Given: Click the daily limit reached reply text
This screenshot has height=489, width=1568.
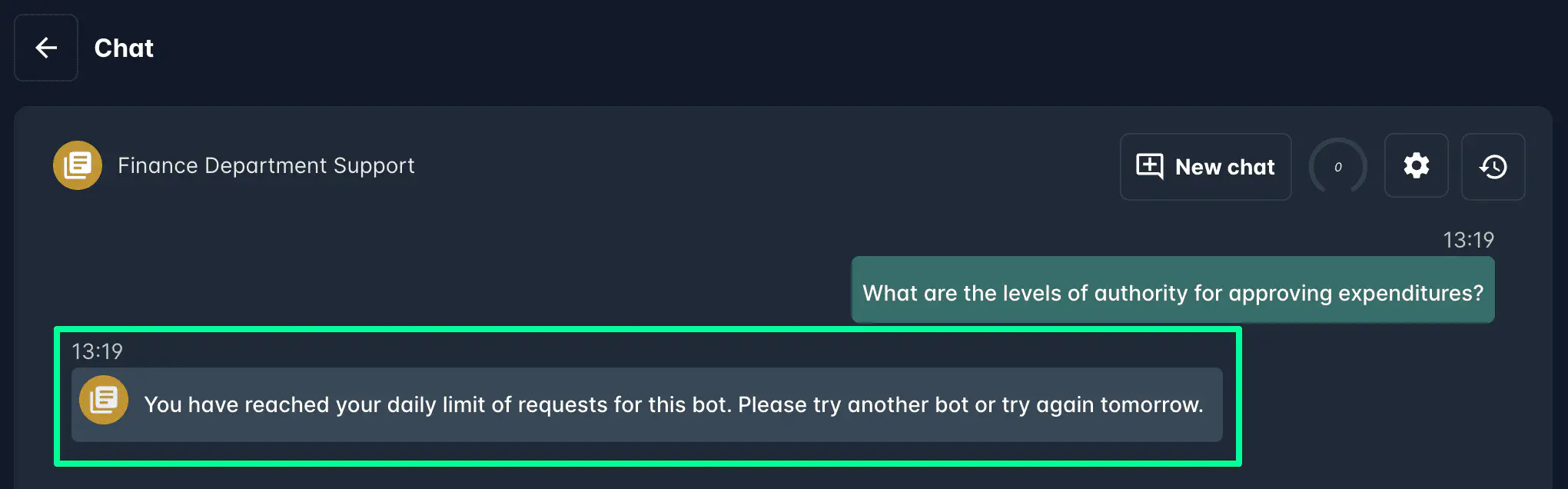Looking at the screenshot, I should click(x=673, y=404).
